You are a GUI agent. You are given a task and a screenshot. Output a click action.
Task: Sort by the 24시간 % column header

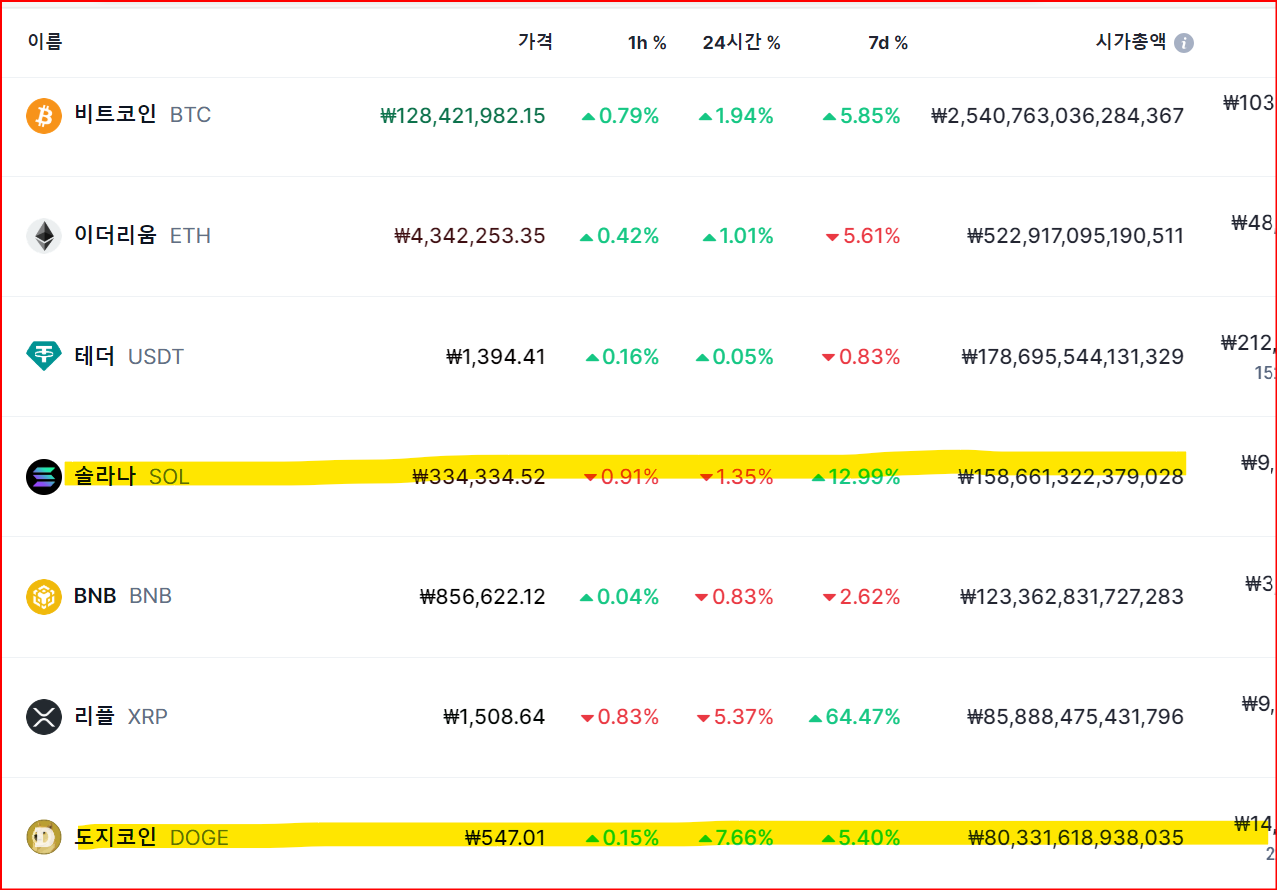tap(742, 43)
